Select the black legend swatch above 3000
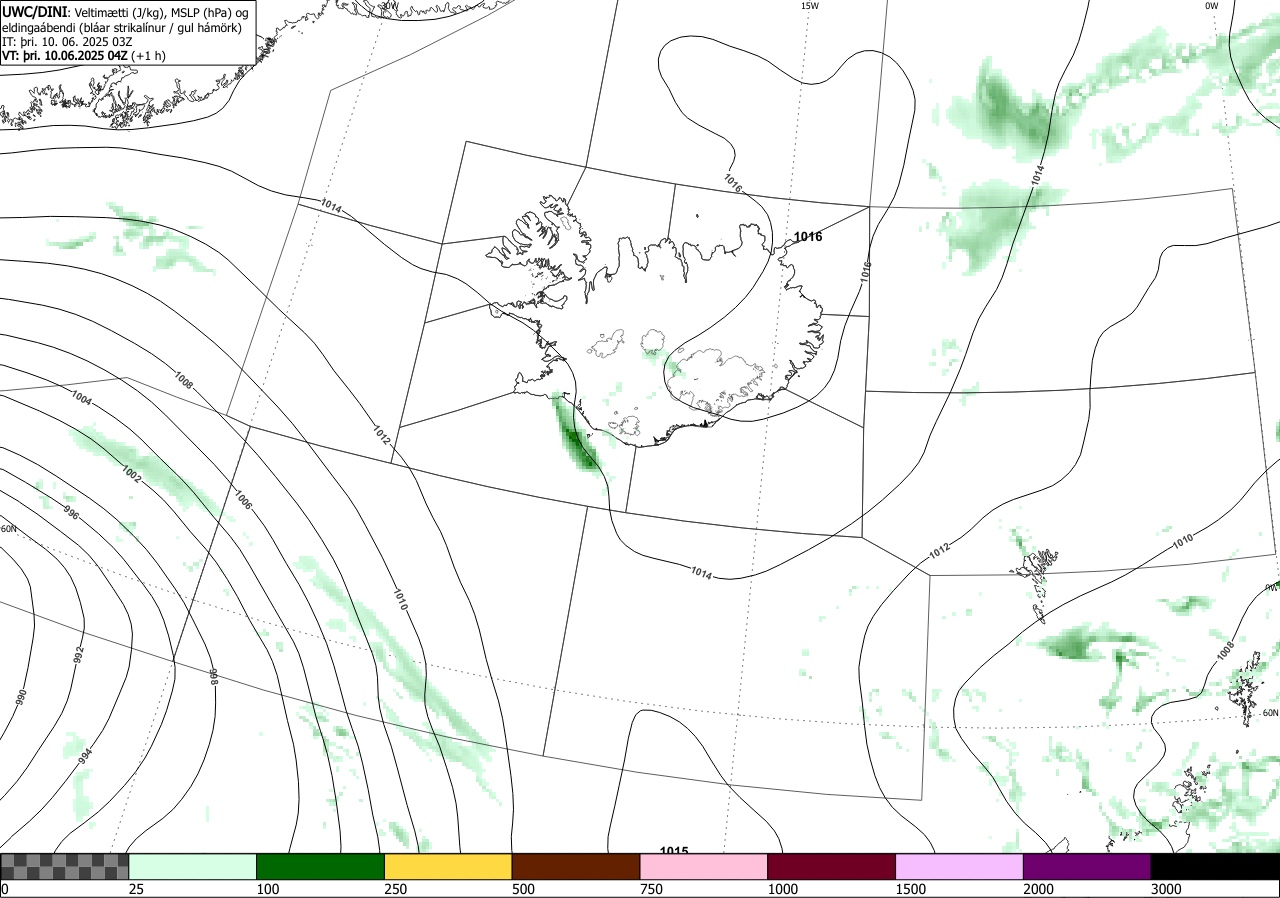 pyautogui.click(x=1215, y=866)
